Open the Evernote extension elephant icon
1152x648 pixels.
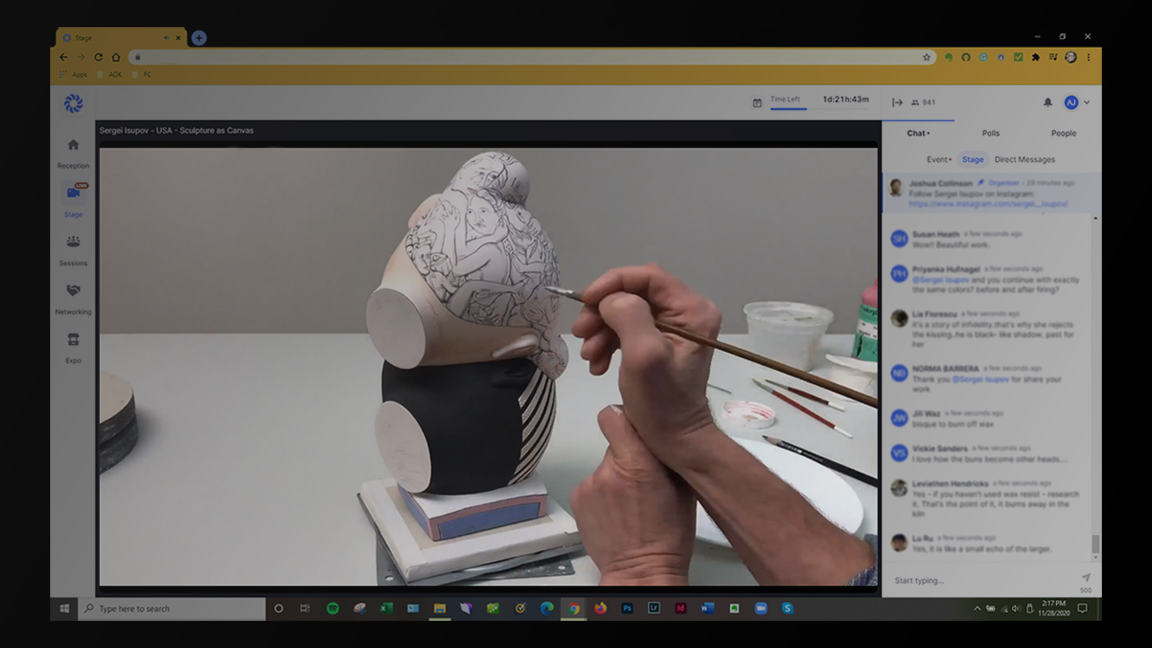click(948, 57)
